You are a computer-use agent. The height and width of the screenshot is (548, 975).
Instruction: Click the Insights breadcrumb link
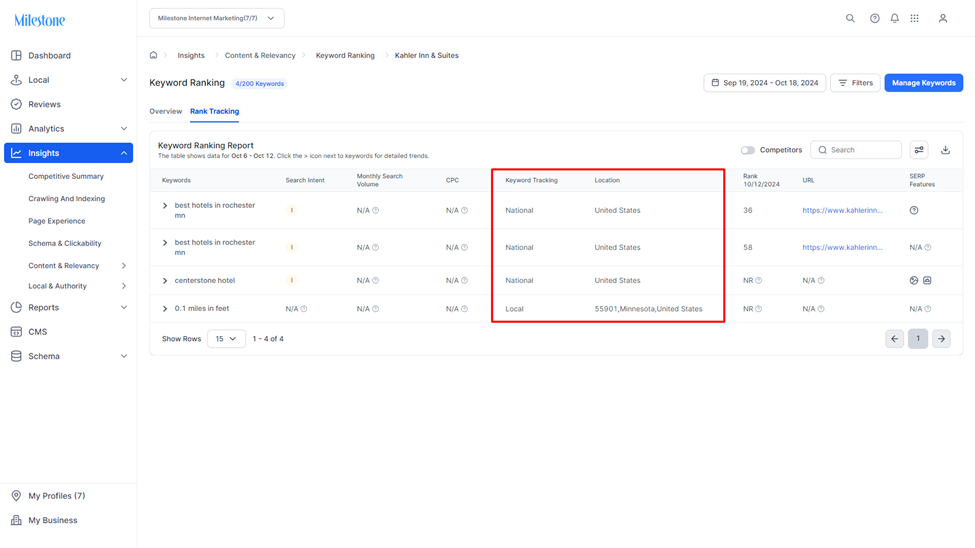191,55
